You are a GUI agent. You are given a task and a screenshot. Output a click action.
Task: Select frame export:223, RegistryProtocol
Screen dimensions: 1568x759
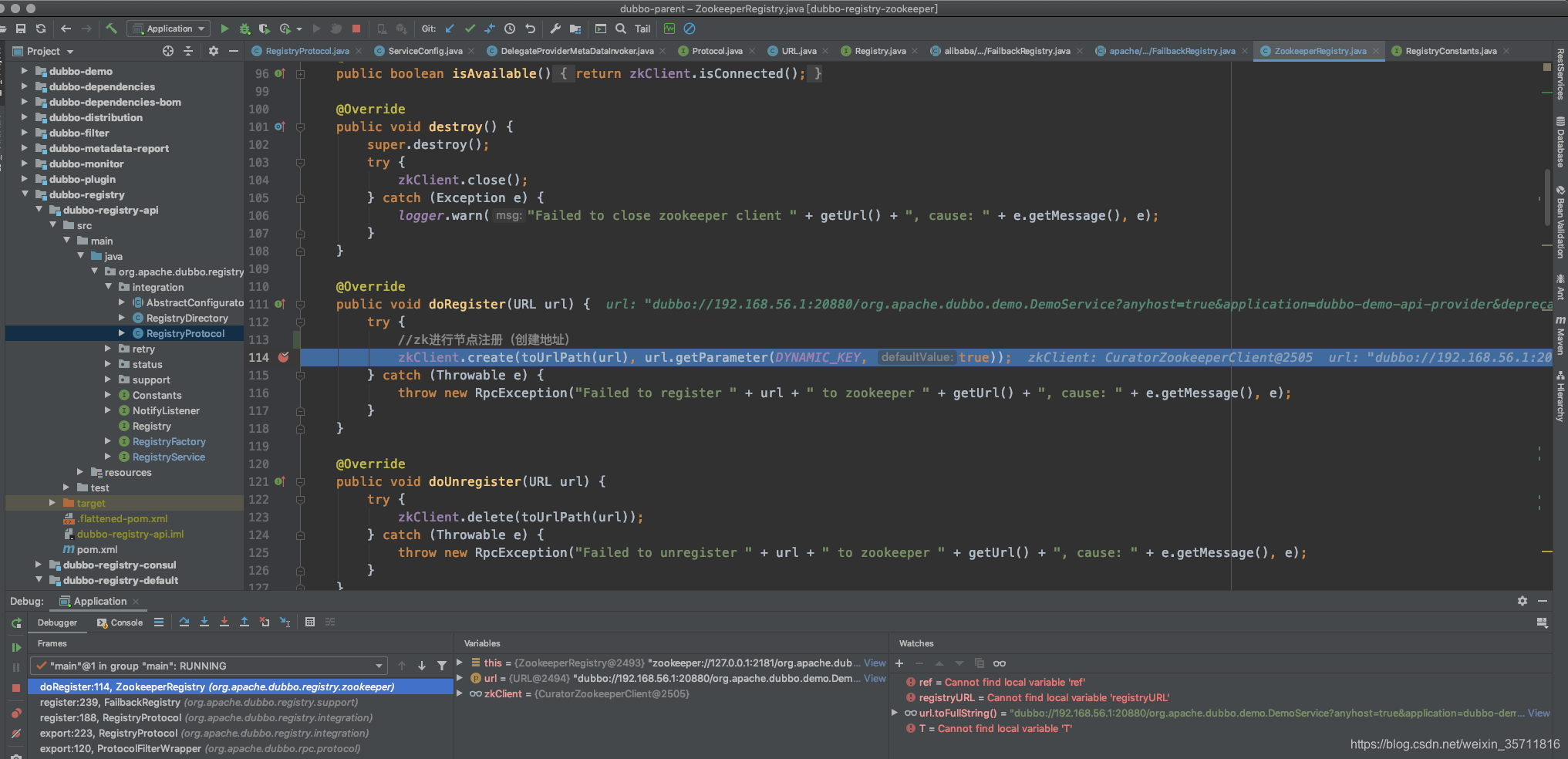(241, 733)
